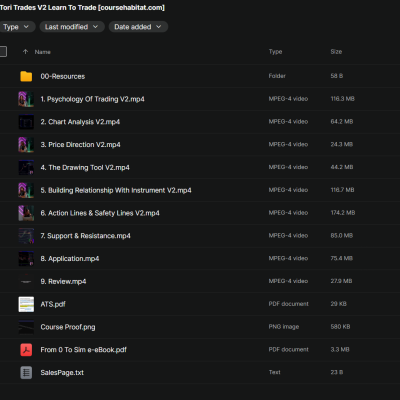Open the 00-Resources folder name
400x400 pixels.
coord(63,76)
